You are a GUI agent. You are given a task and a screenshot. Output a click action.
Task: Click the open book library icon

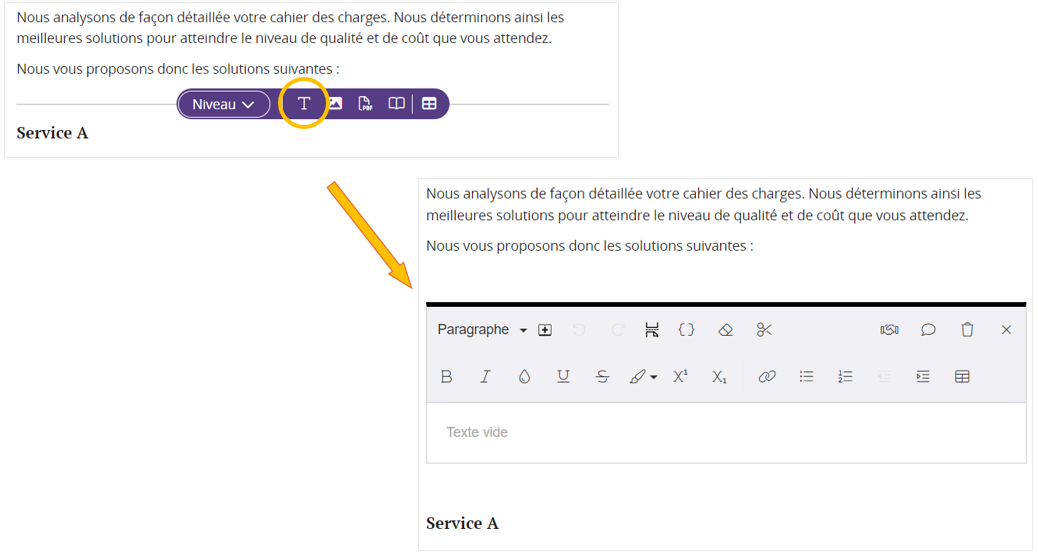[396, 104]
